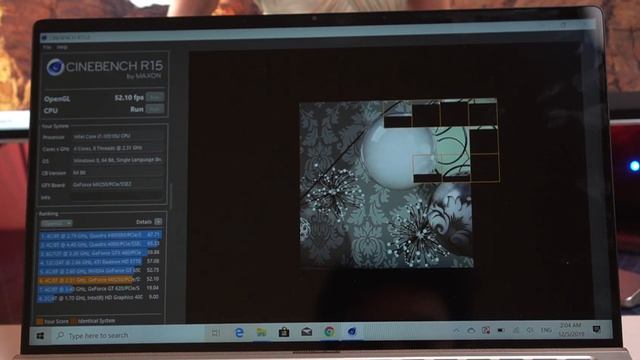Screen dimensions: 640x360
Task: Click the GFX Board field value
Action: pos(118,184)
